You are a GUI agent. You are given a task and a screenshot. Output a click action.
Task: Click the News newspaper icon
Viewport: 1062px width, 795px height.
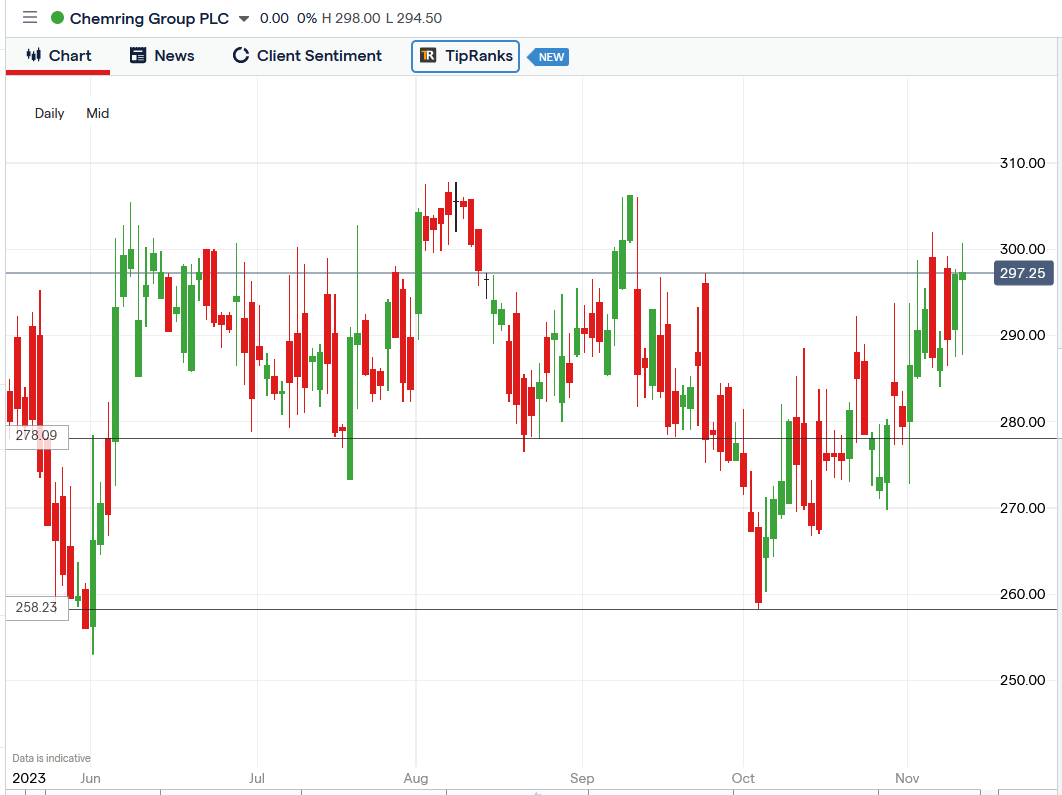[138, 56]
